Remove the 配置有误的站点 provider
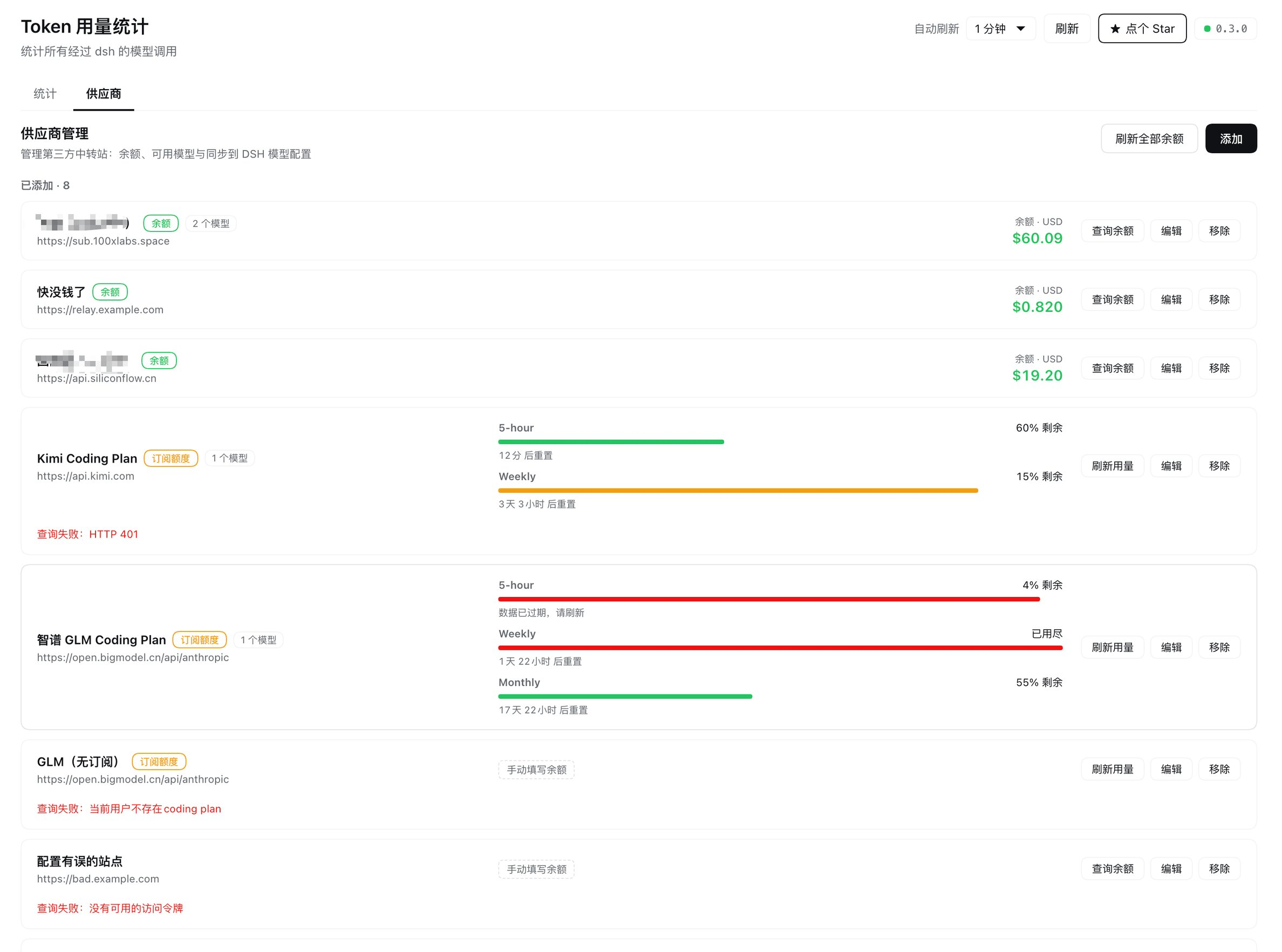1282x952 pixels. pyautogui.click(x=1219, y=868)
